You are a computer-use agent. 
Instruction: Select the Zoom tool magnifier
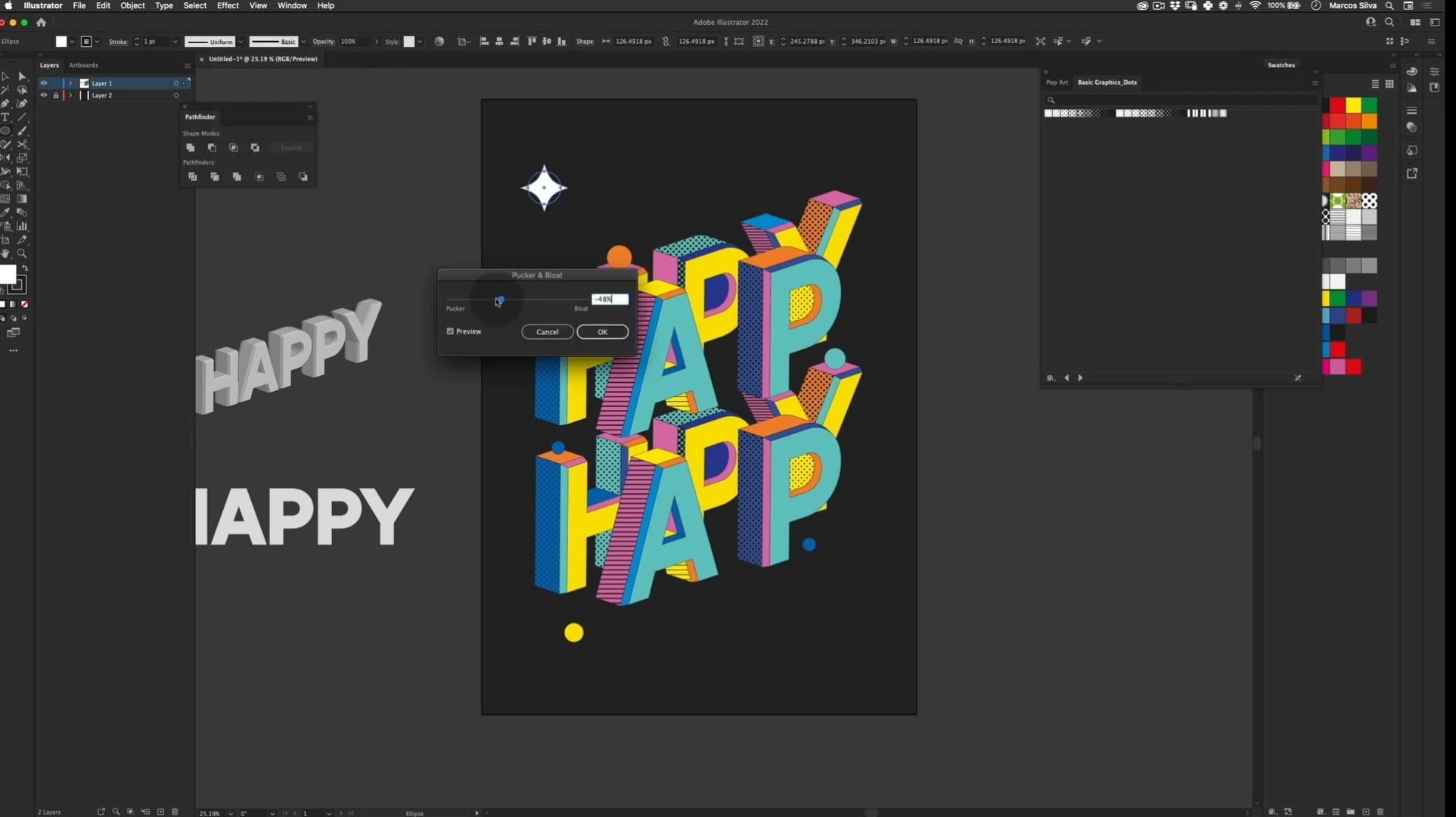(x=22, y=253)
